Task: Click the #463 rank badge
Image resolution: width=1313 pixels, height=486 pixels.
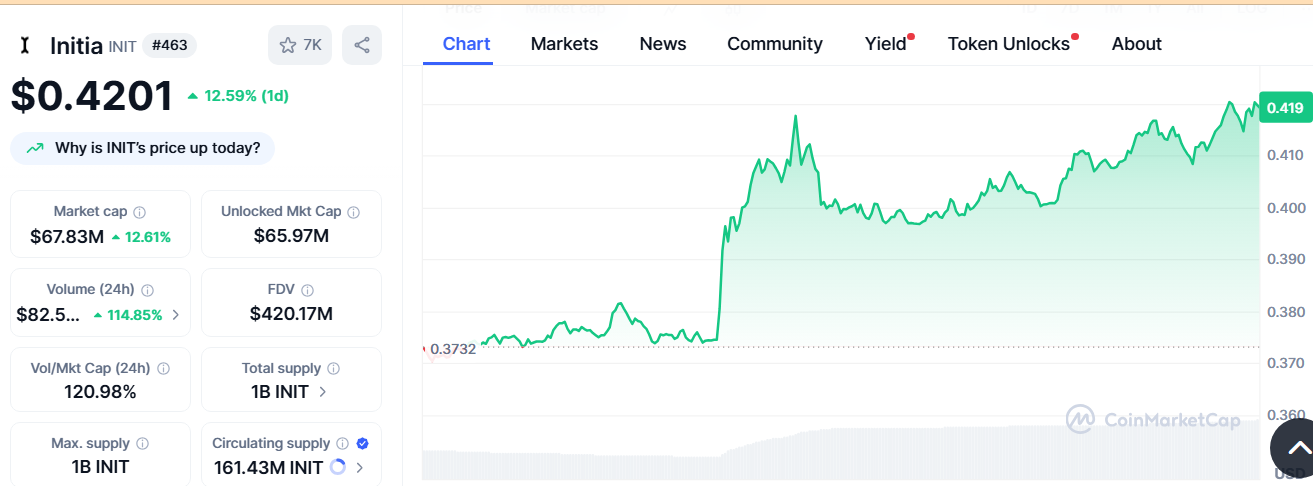Action: coord(170,45)
